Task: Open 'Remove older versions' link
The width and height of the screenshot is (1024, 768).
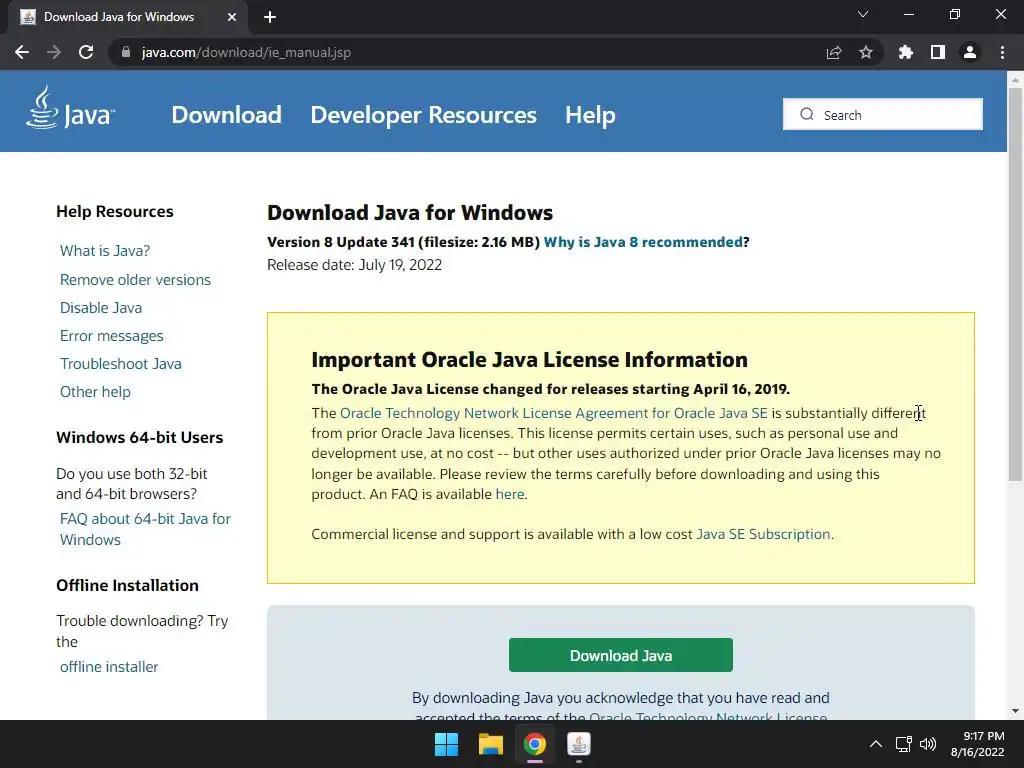Action: [x=135, y=280]
